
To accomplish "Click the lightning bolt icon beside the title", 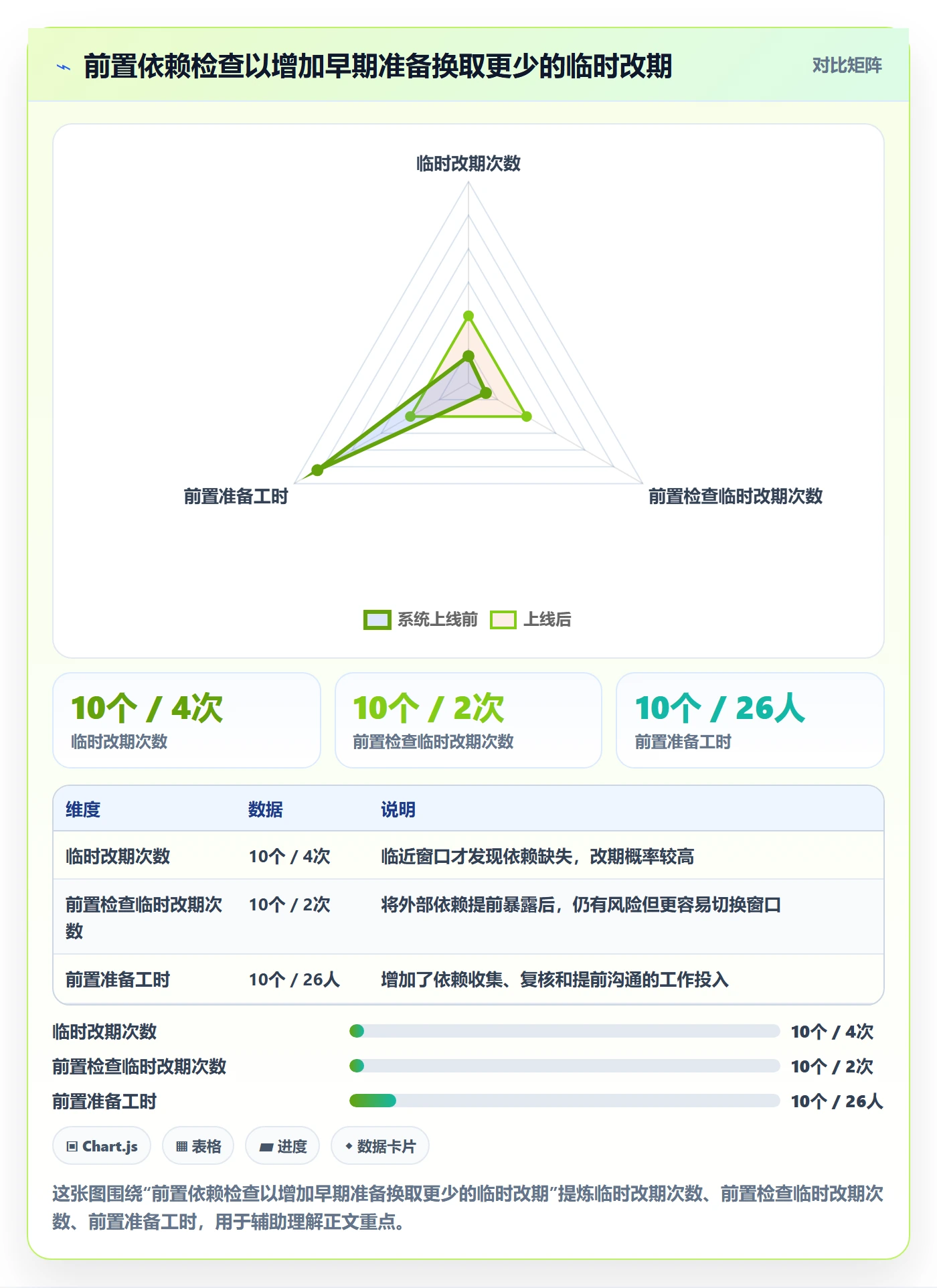I will point(64,66).
